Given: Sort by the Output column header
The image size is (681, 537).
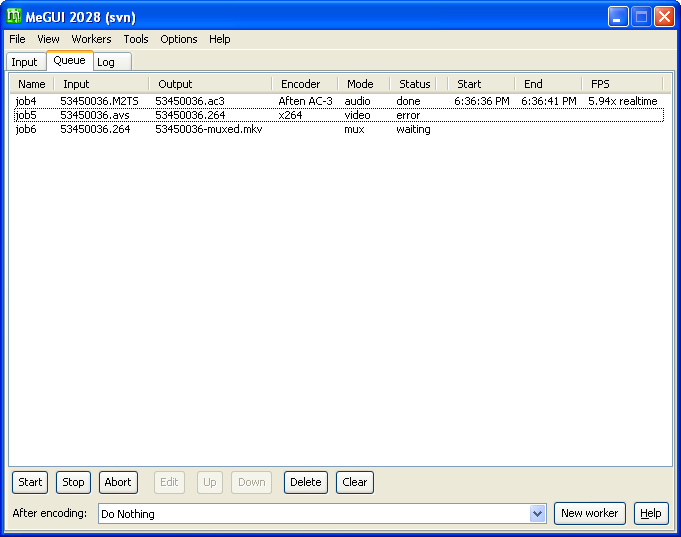Looking at the screenshot, I should [x=210, y=84].
